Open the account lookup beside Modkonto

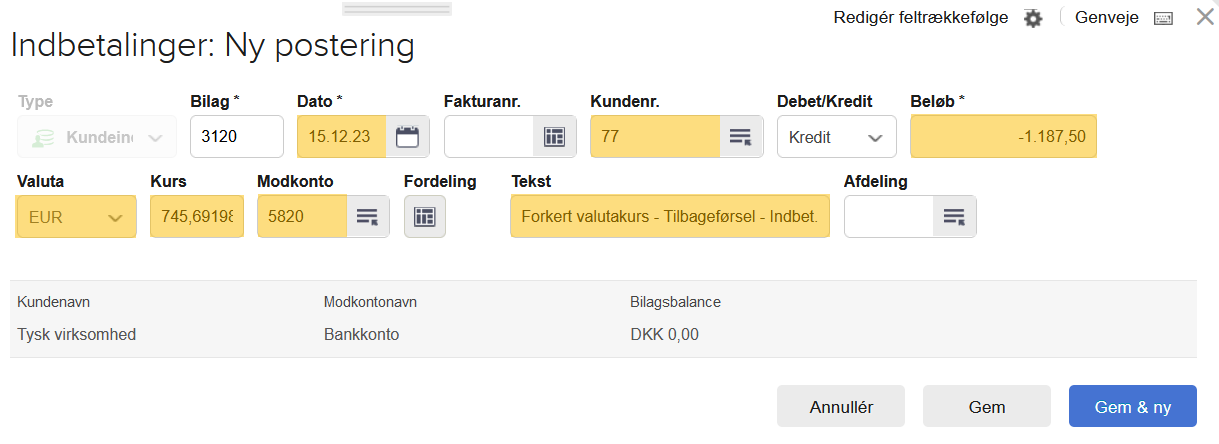(367, 216)
